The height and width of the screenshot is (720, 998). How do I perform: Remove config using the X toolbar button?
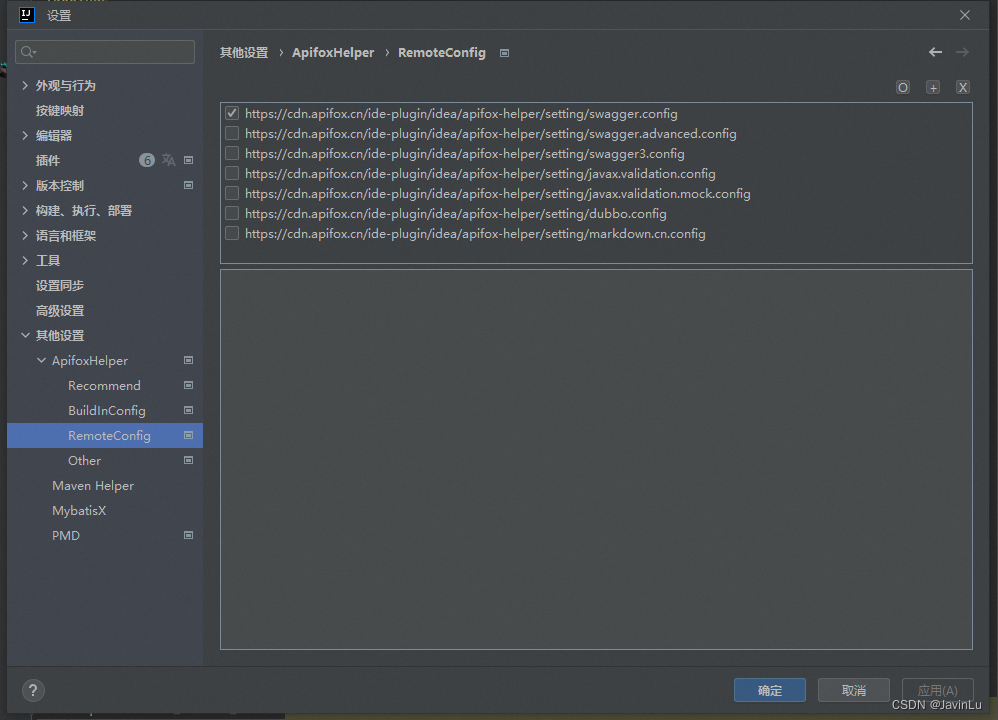point(963,87)
